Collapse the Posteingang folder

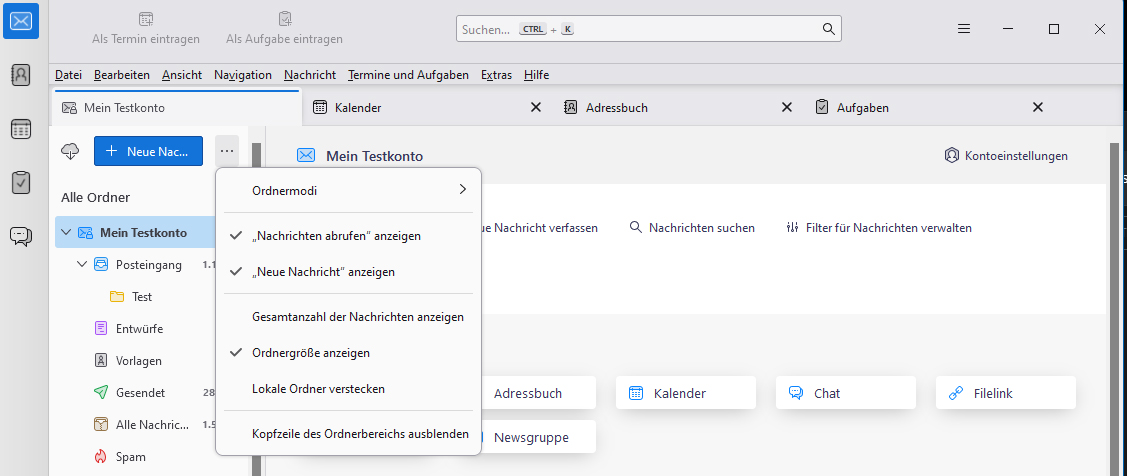pos(82,265)
